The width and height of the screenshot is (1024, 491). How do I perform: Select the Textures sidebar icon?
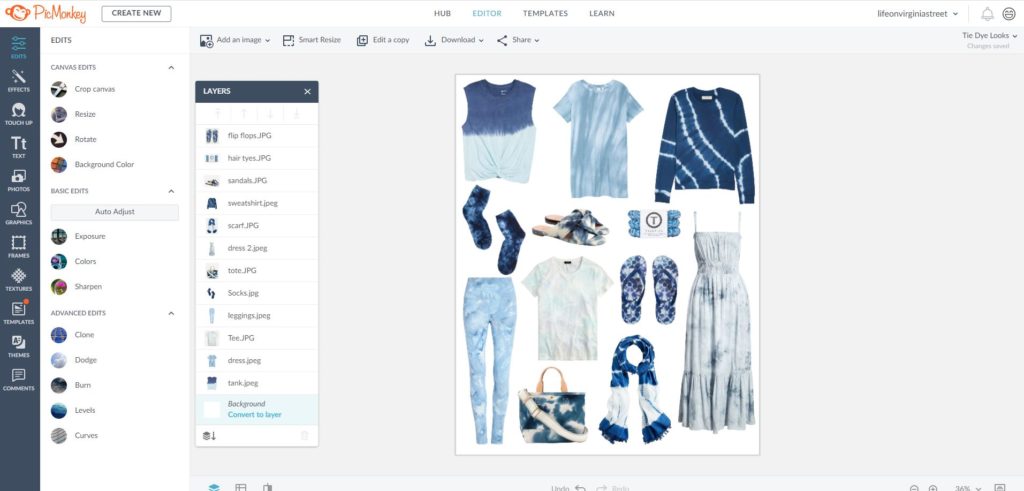(x=19, y=280)
